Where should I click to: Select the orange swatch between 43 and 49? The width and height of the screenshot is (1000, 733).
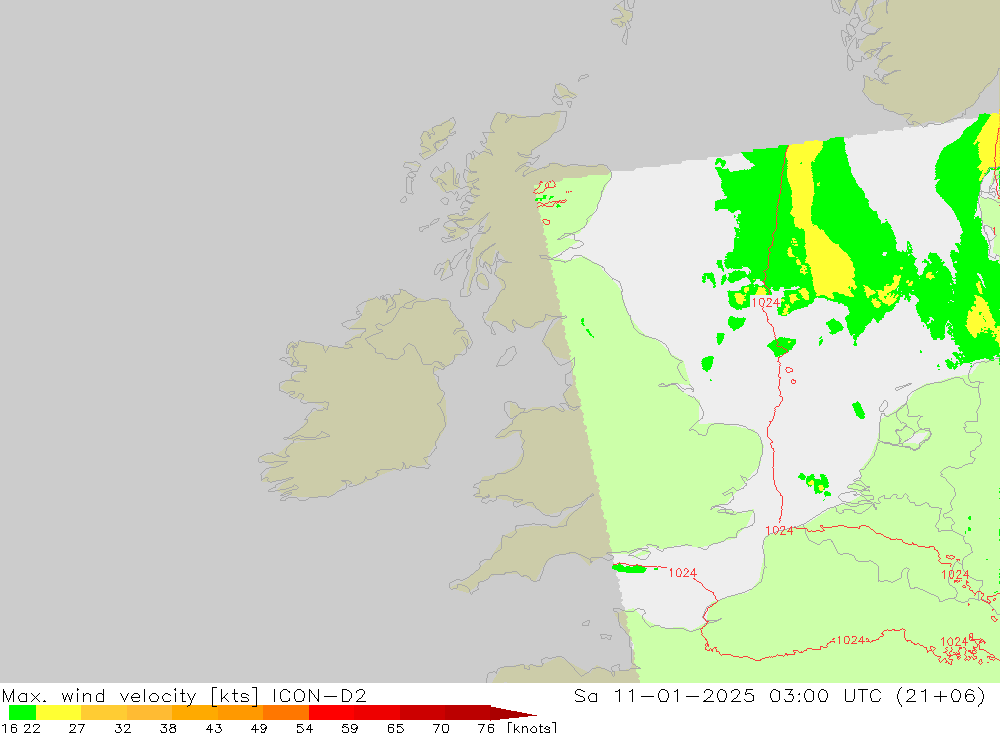240,713
